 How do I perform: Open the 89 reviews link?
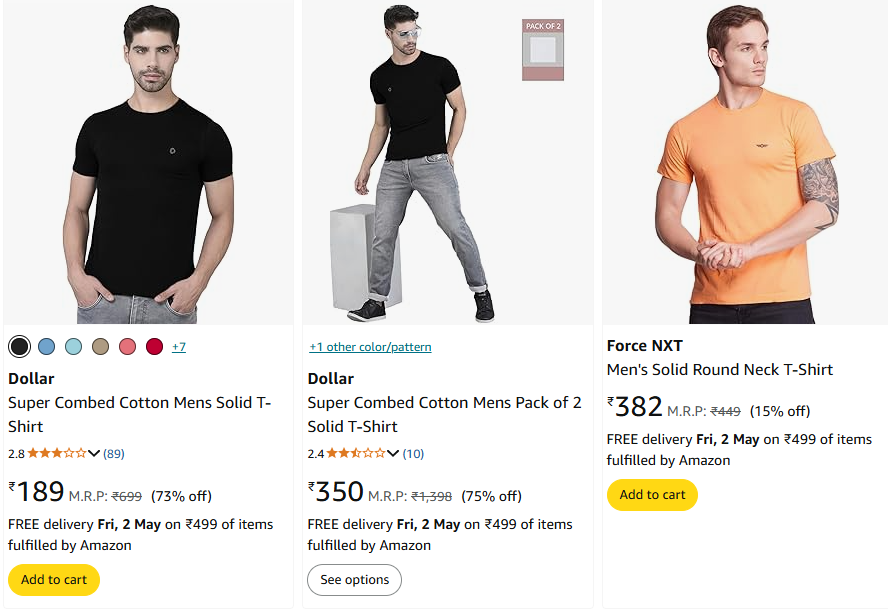tap(114, 454)
